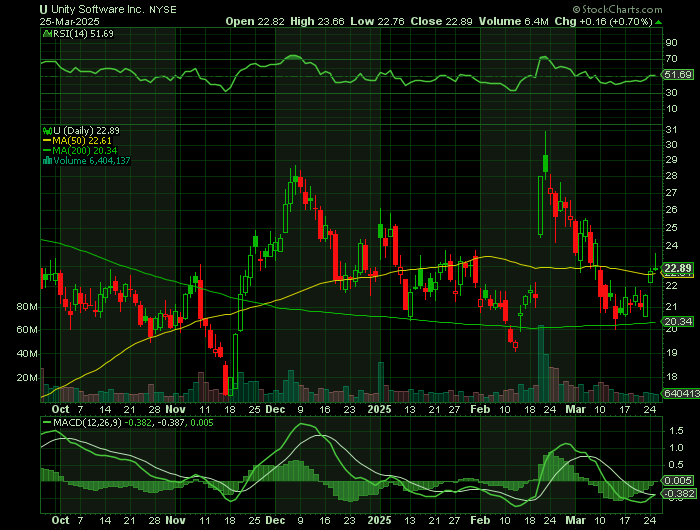
Task: Click the 20M label on the volume scale
Action: tap(27, 378)
